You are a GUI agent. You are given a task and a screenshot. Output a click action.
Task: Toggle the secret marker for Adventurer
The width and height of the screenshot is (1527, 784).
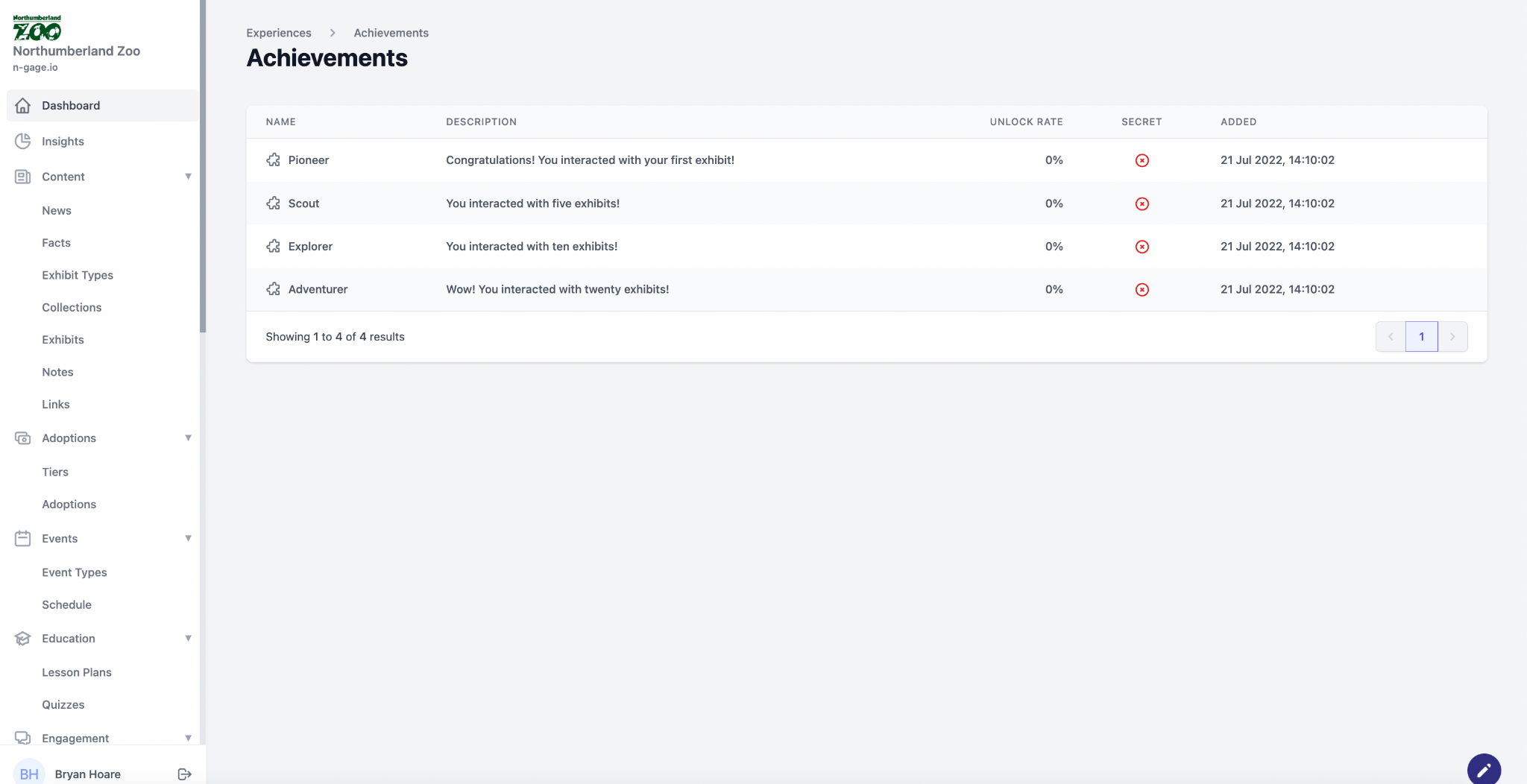[1142, 290]
